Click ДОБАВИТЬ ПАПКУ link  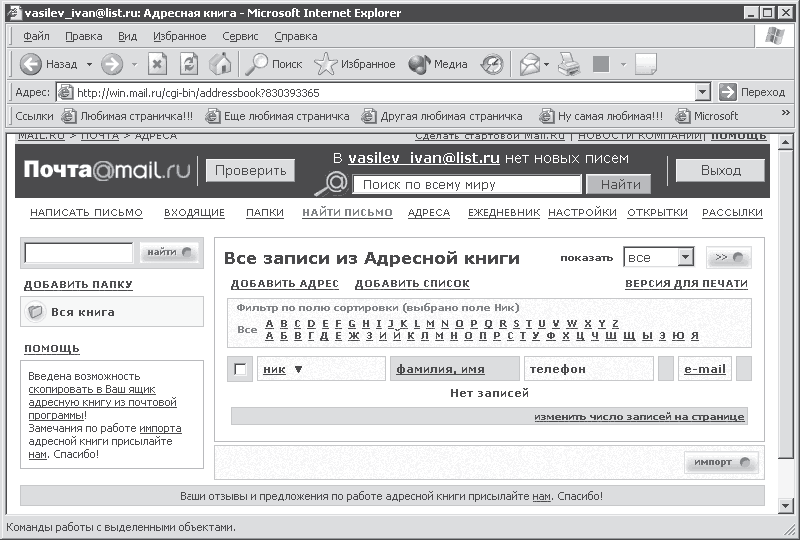[78, 285]
